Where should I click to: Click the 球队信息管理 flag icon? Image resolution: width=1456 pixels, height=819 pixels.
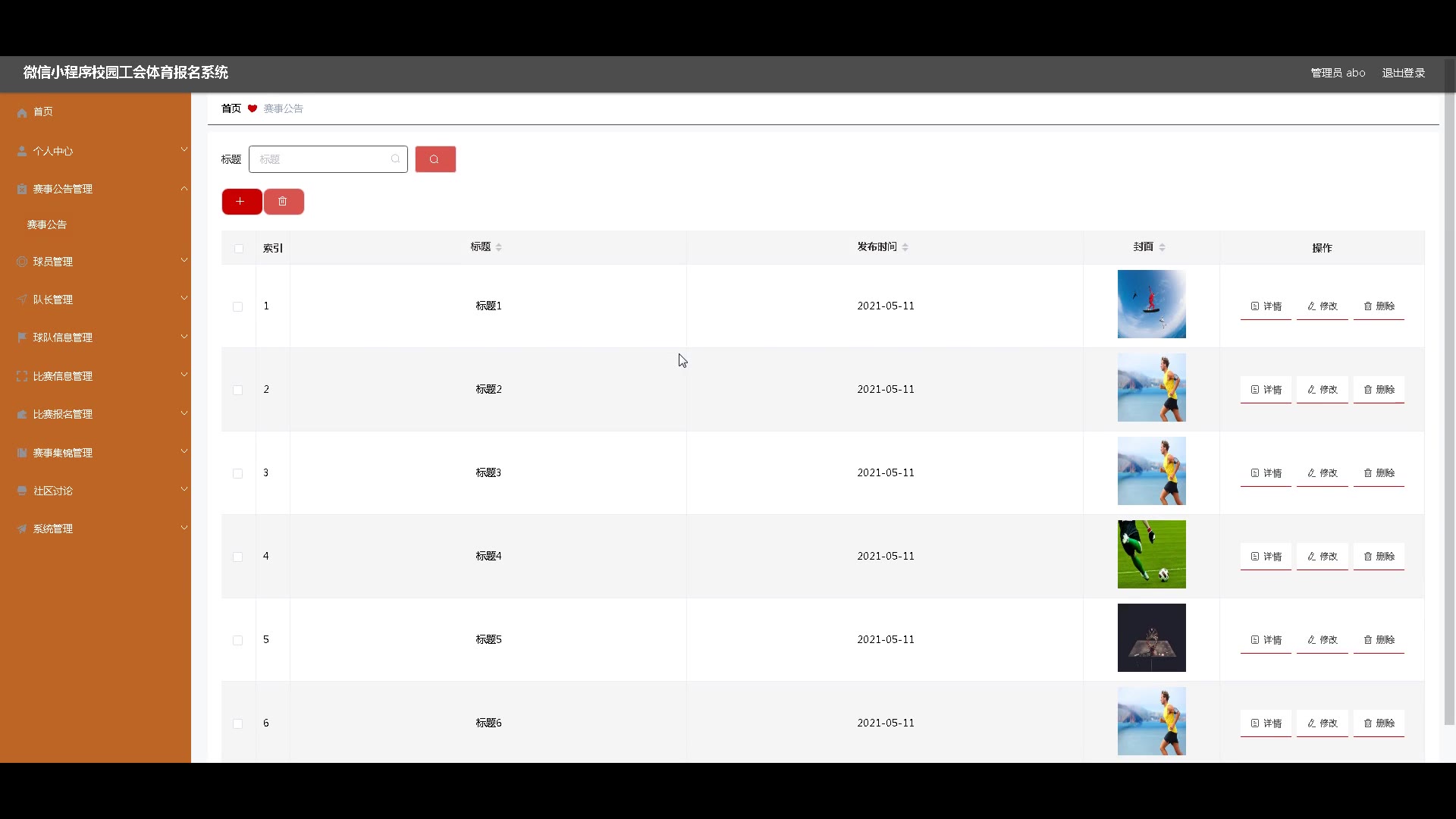(x=22, y=337)
